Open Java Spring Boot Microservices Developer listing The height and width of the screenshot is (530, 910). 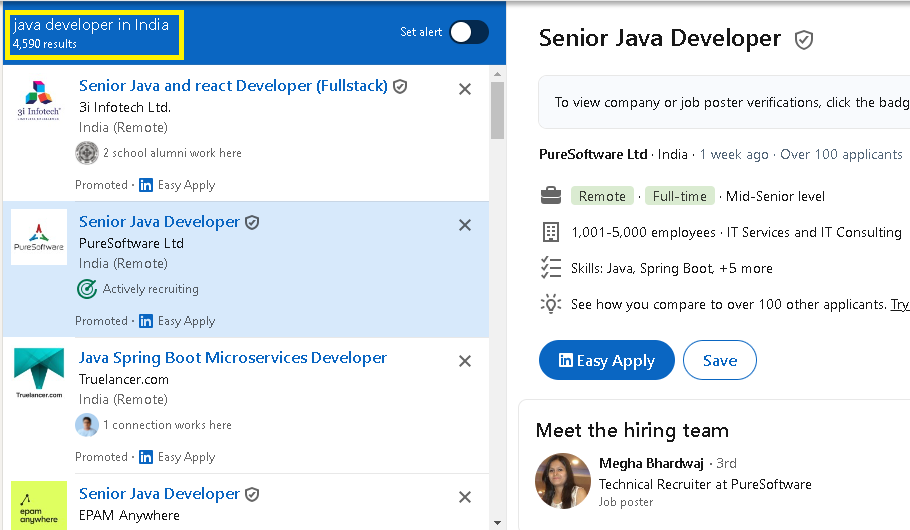click(233, 358)
